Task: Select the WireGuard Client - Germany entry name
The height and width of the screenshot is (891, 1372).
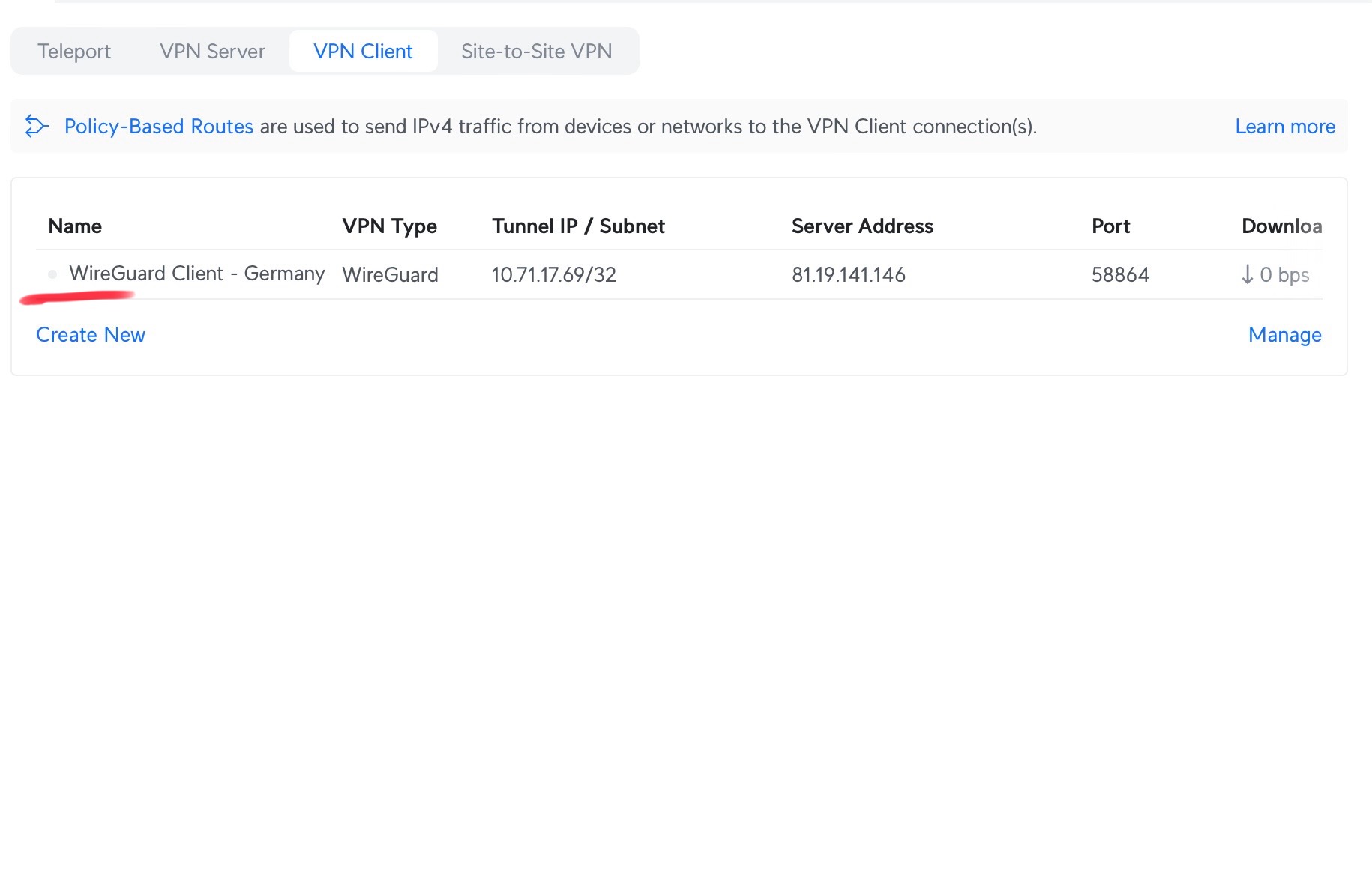Action: point(196,274)
